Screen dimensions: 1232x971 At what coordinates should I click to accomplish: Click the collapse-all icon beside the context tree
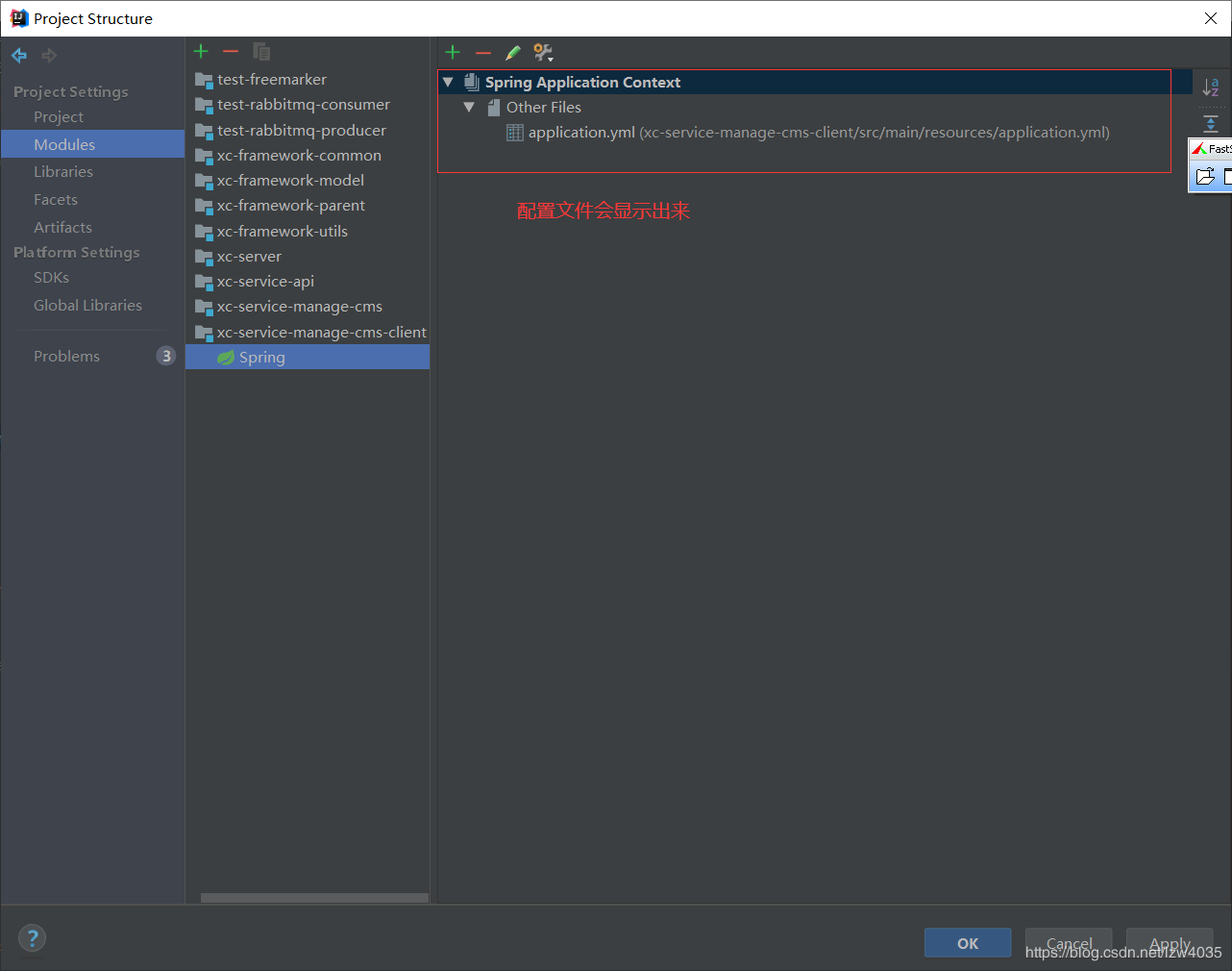coord(1211,123)
